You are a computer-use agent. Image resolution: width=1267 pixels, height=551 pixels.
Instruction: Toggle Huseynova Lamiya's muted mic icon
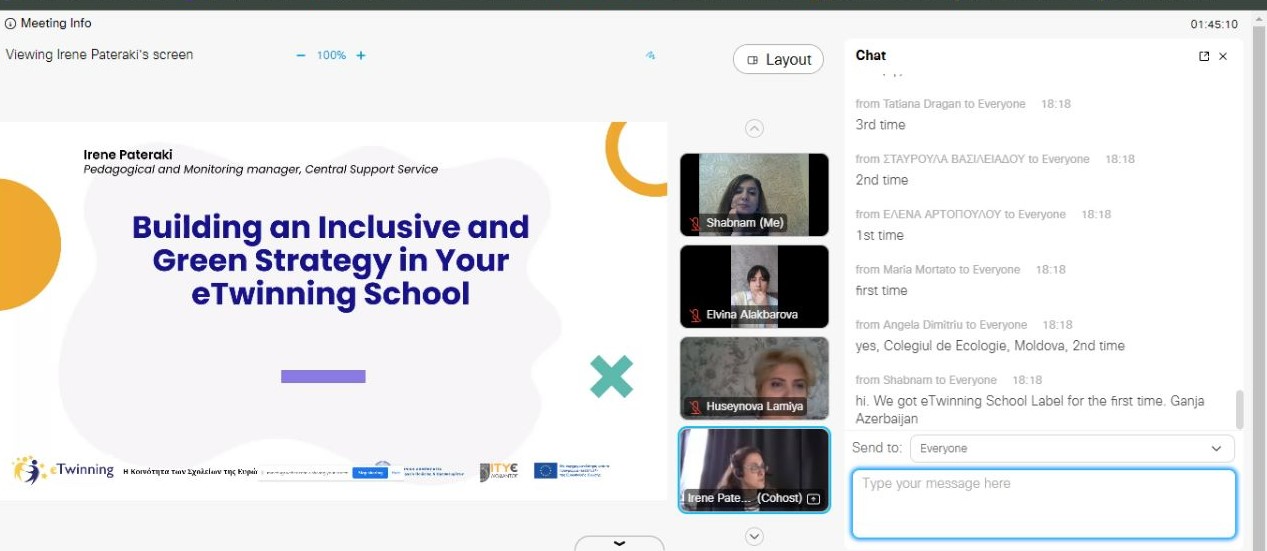pos(695,407)
